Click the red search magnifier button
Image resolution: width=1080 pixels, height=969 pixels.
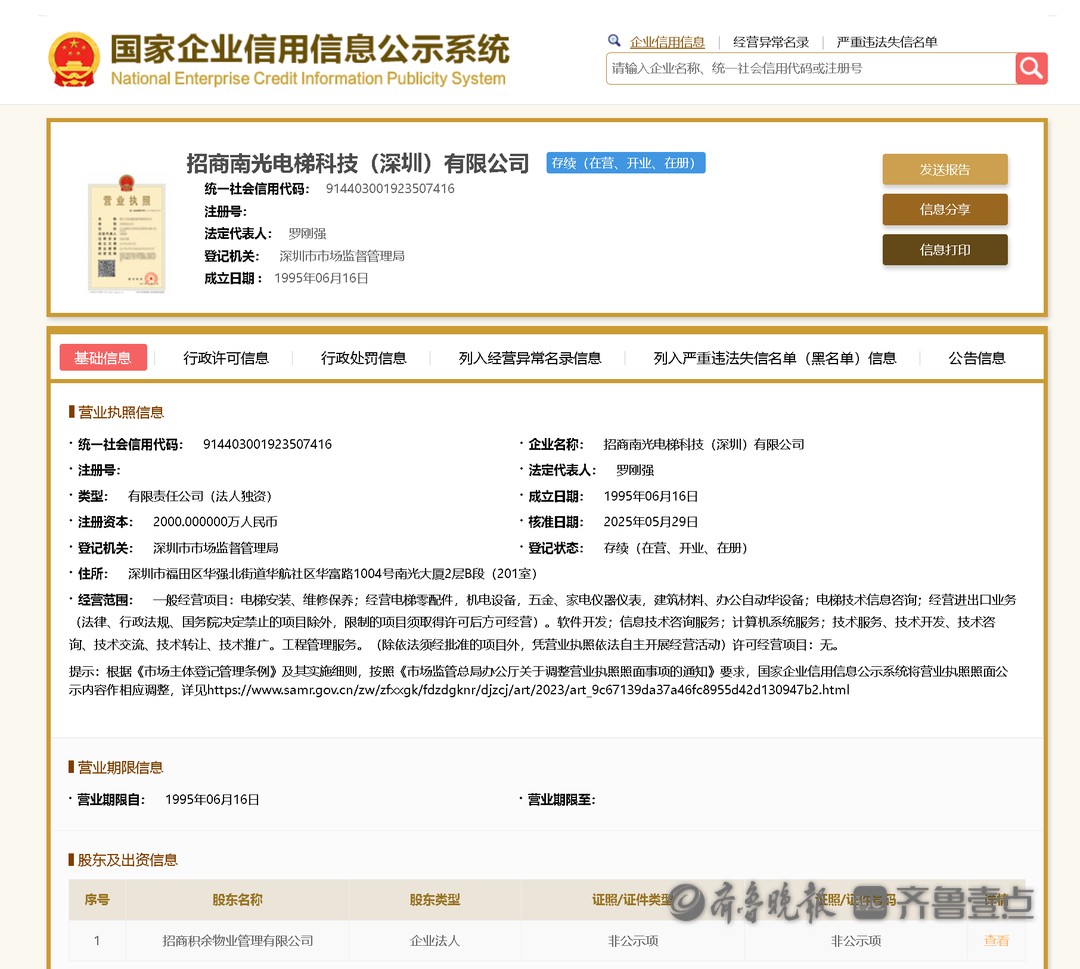[x=1031, y=68]
